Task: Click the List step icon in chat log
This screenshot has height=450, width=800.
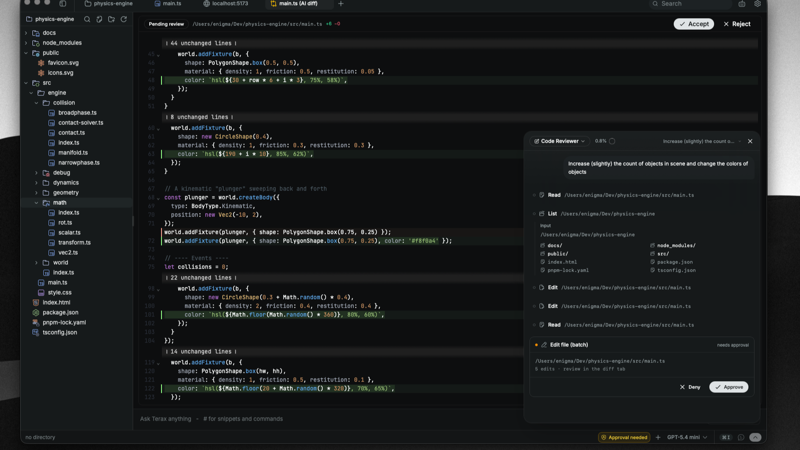Action: click(x=542, y=214)
